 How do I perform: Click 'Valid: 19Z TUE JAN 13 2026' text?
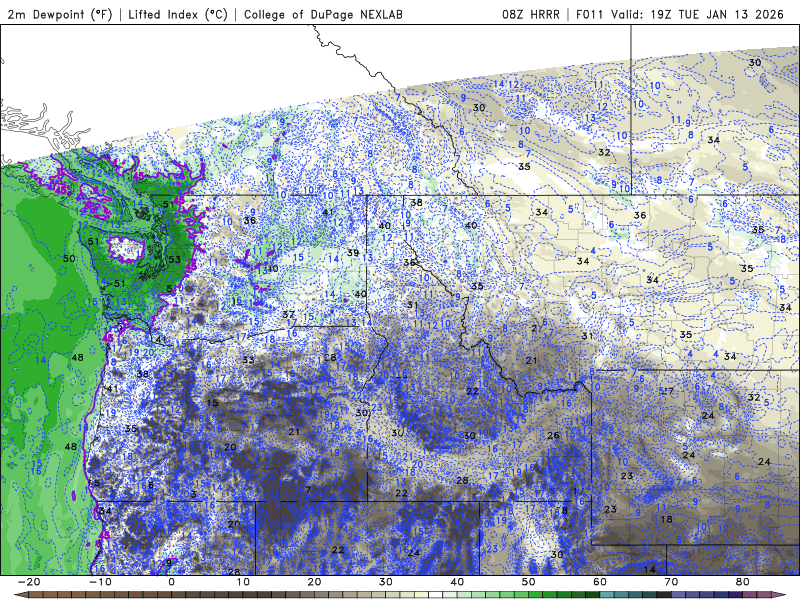point(697,14)
